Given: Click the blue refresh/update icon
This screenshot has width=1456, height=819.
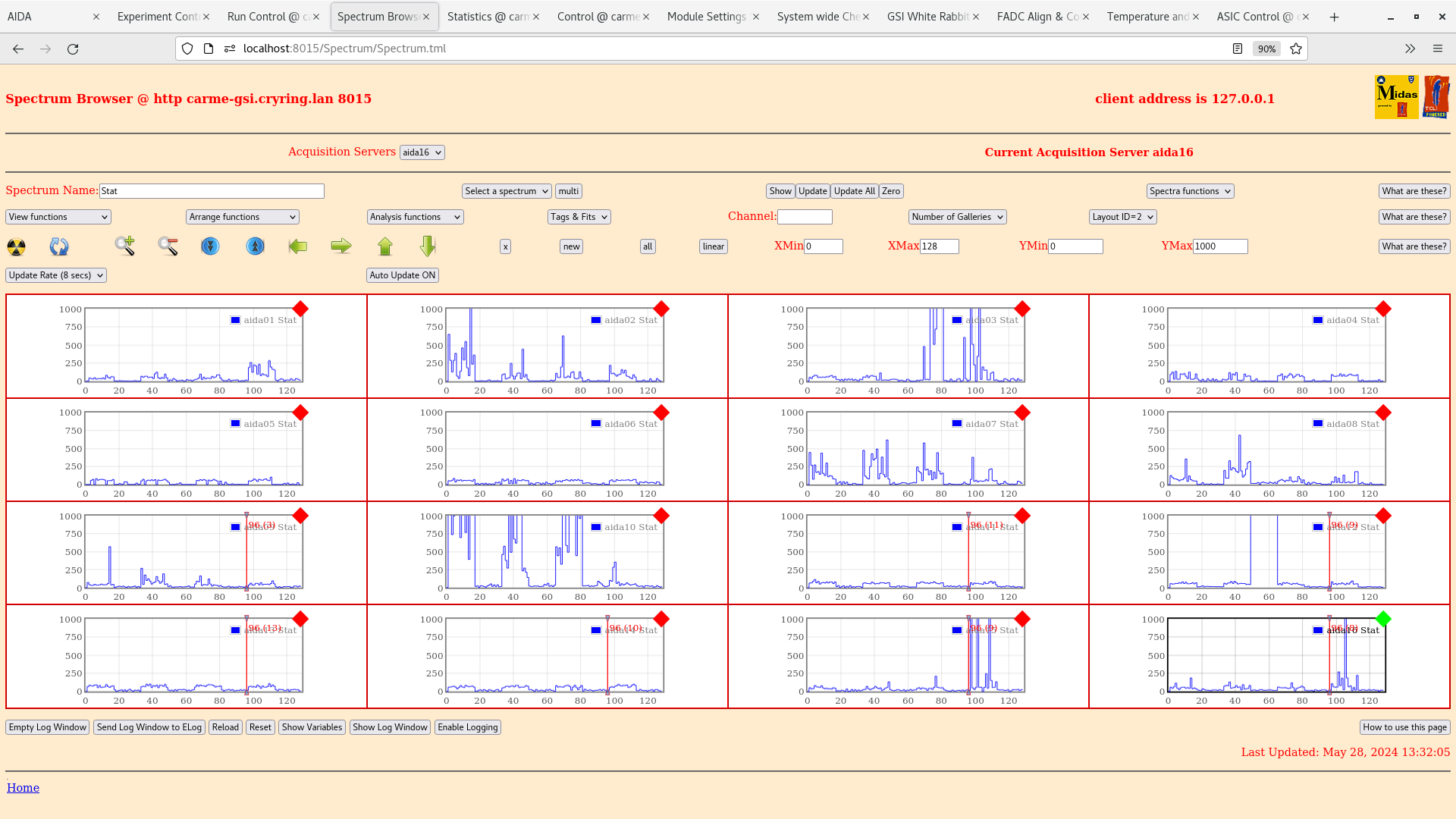Looking at the screenshot, I should (x=59, y=246).
